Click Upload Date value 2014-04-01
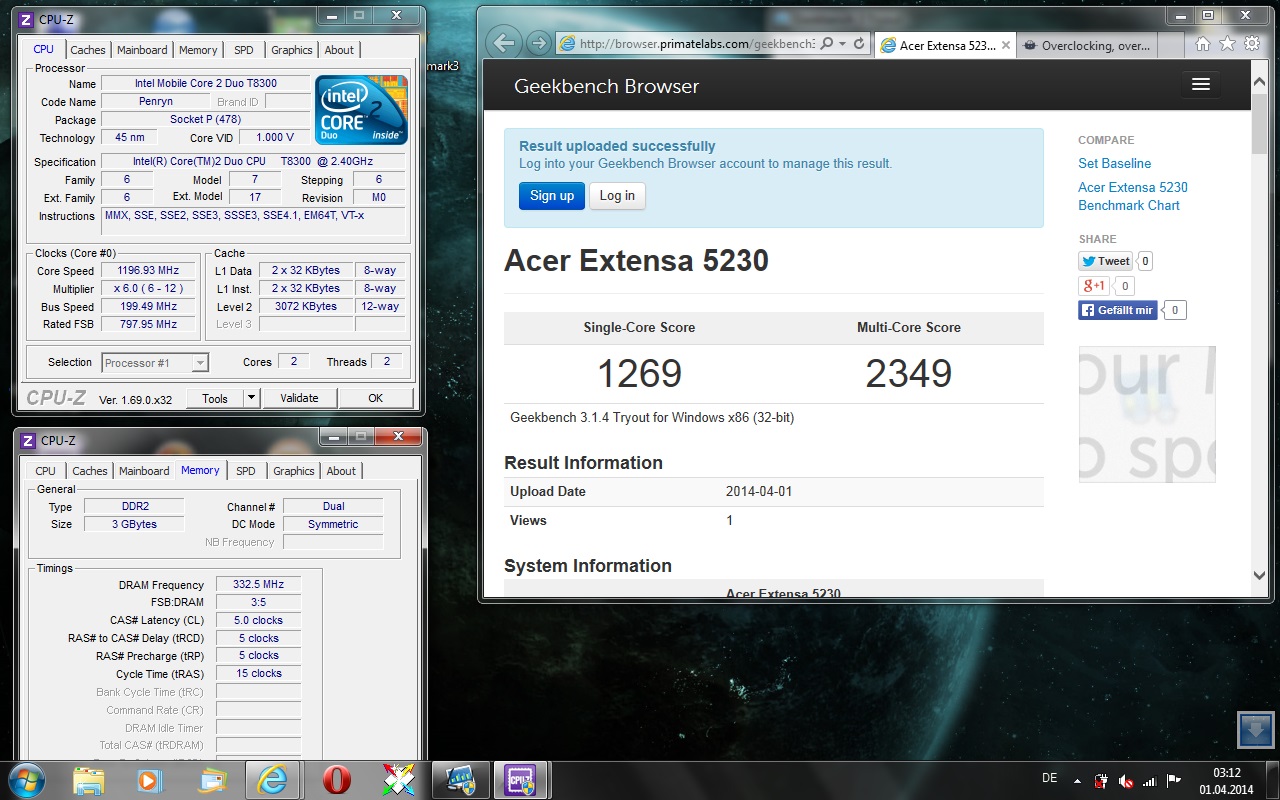Screen dimensions: 1280x800 759,492
